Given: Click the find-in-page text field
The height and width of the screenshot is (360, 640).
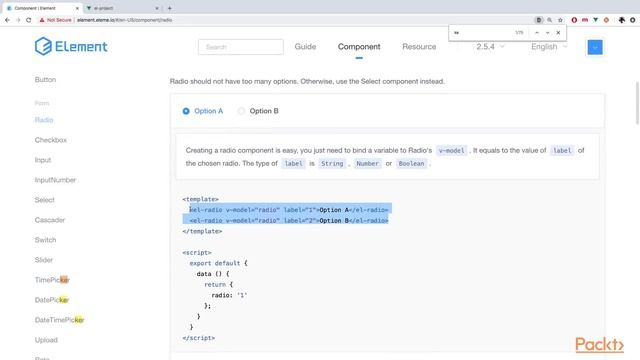Looking at the screenshot, I should click(x=482, y=33).
